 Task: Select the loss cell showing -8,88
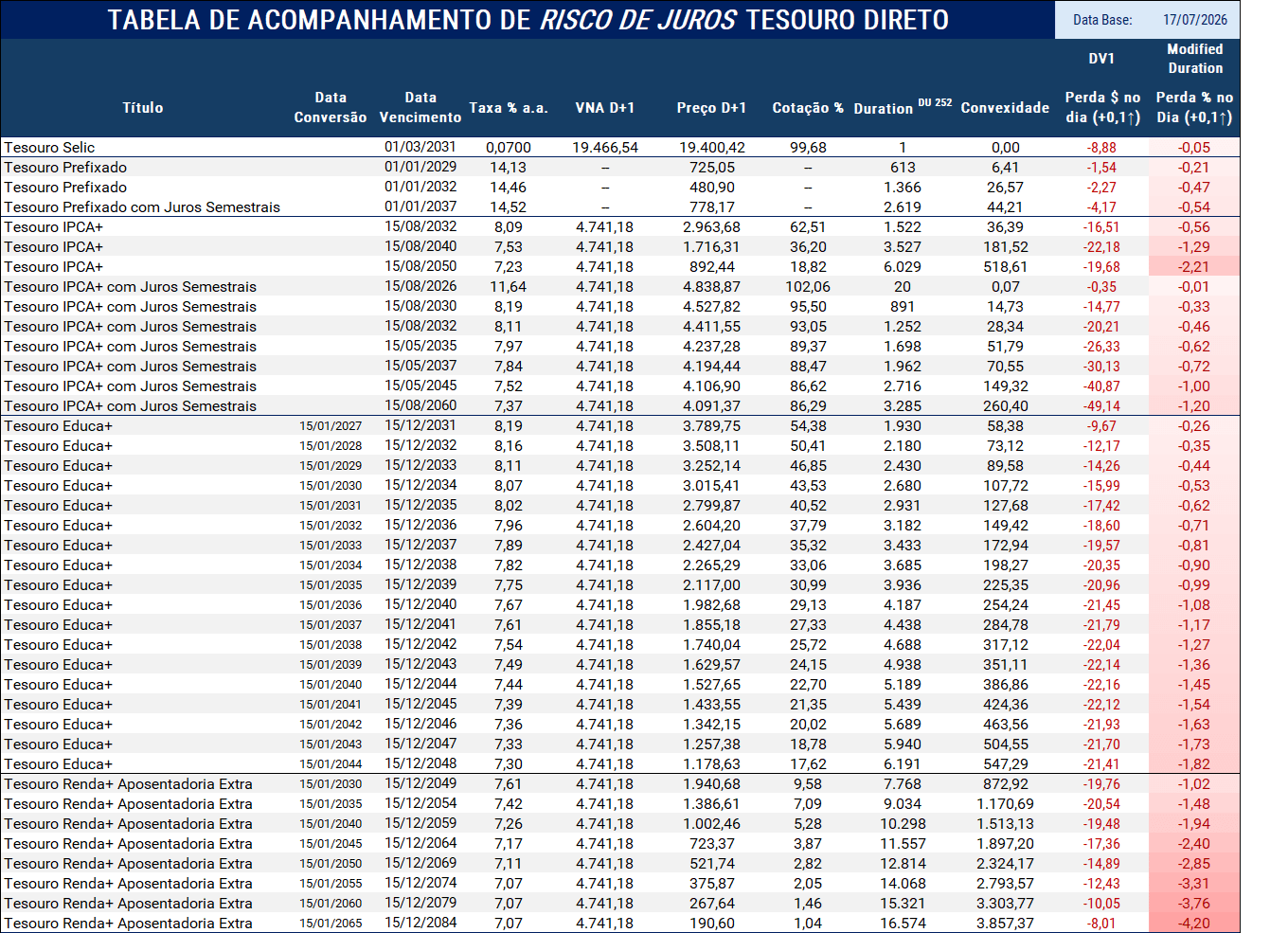(x=1102, y=148)
